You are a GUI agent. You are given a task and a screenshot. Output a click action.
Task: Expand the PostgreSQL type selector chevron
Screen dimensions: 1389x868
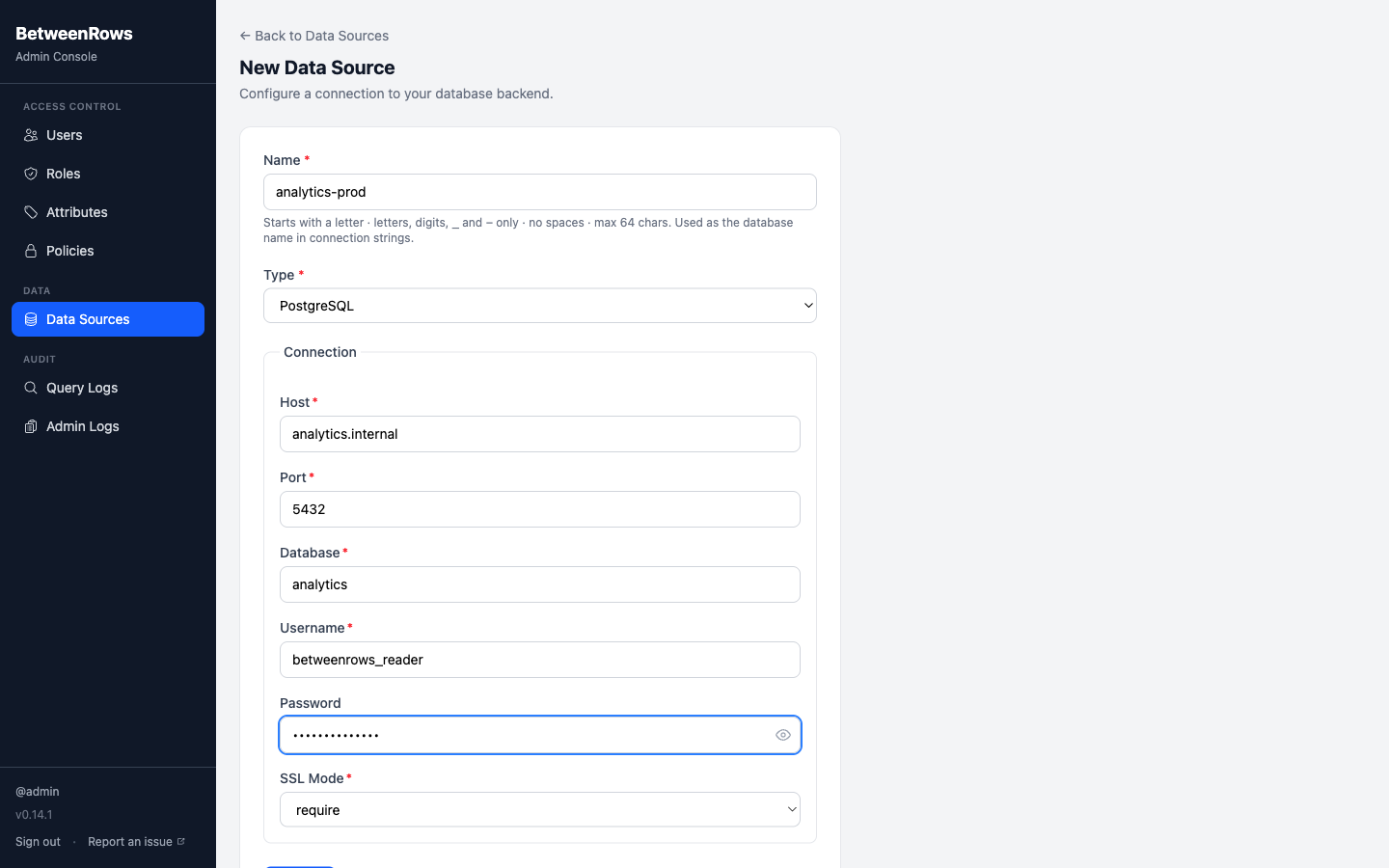[x=808, y=305]
